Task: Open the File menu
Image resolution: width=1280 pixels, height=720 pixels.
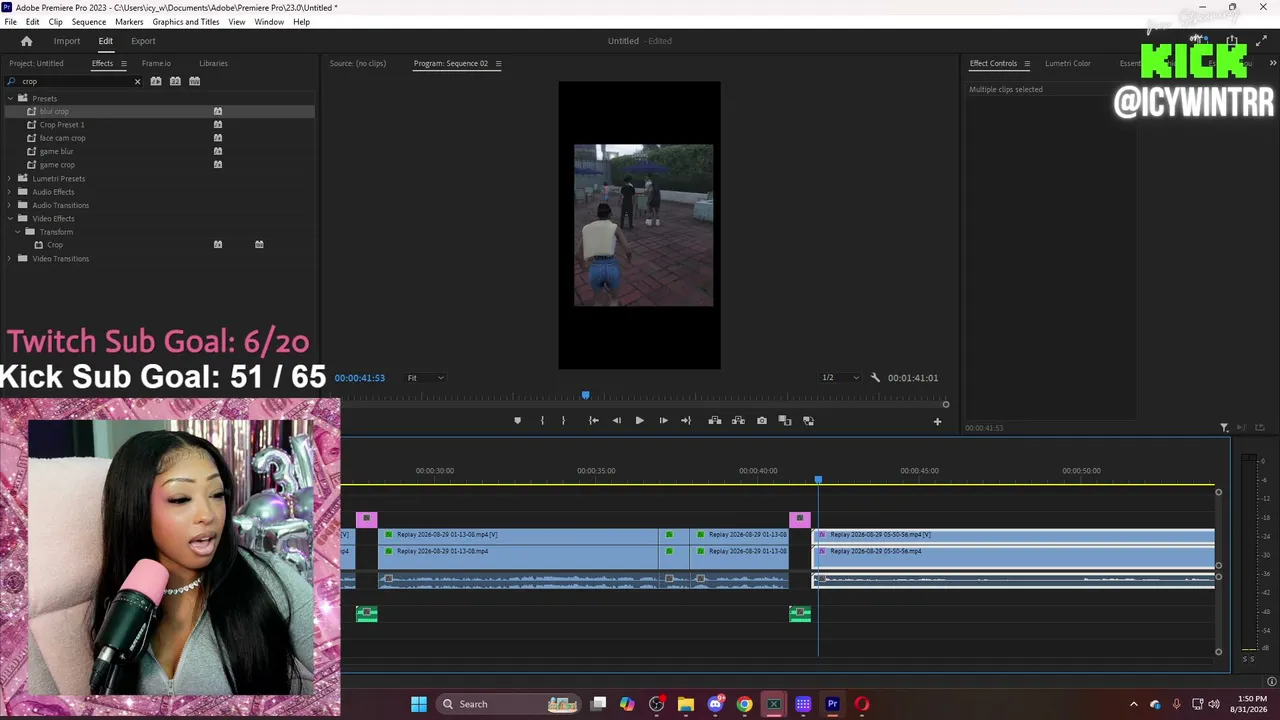Action: tap(10, 22)
